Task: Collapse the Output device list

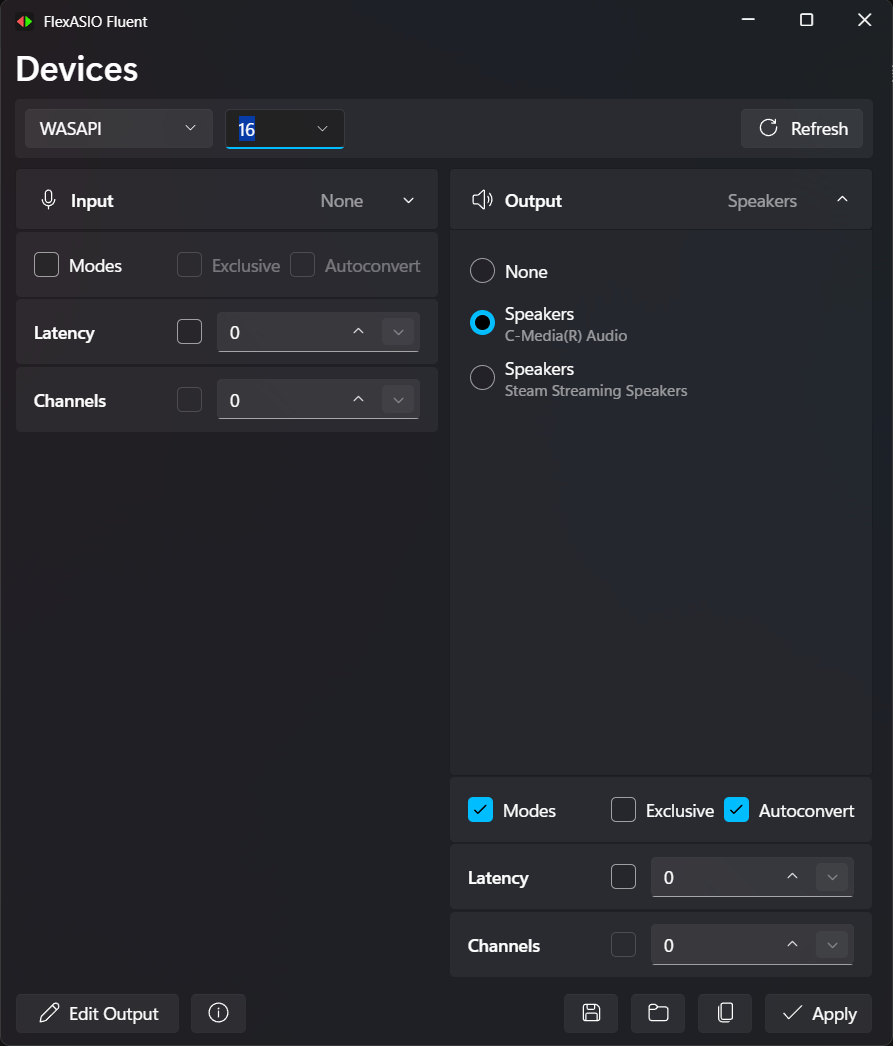Action: [x=842, y=199]
